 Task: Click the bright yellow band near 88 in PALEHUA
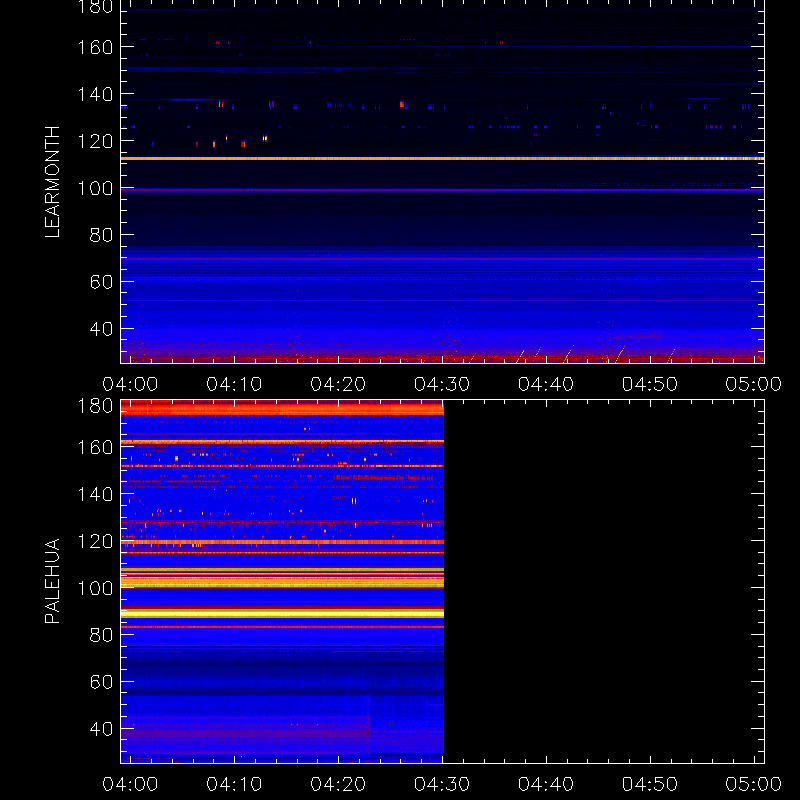click(282, 613)
